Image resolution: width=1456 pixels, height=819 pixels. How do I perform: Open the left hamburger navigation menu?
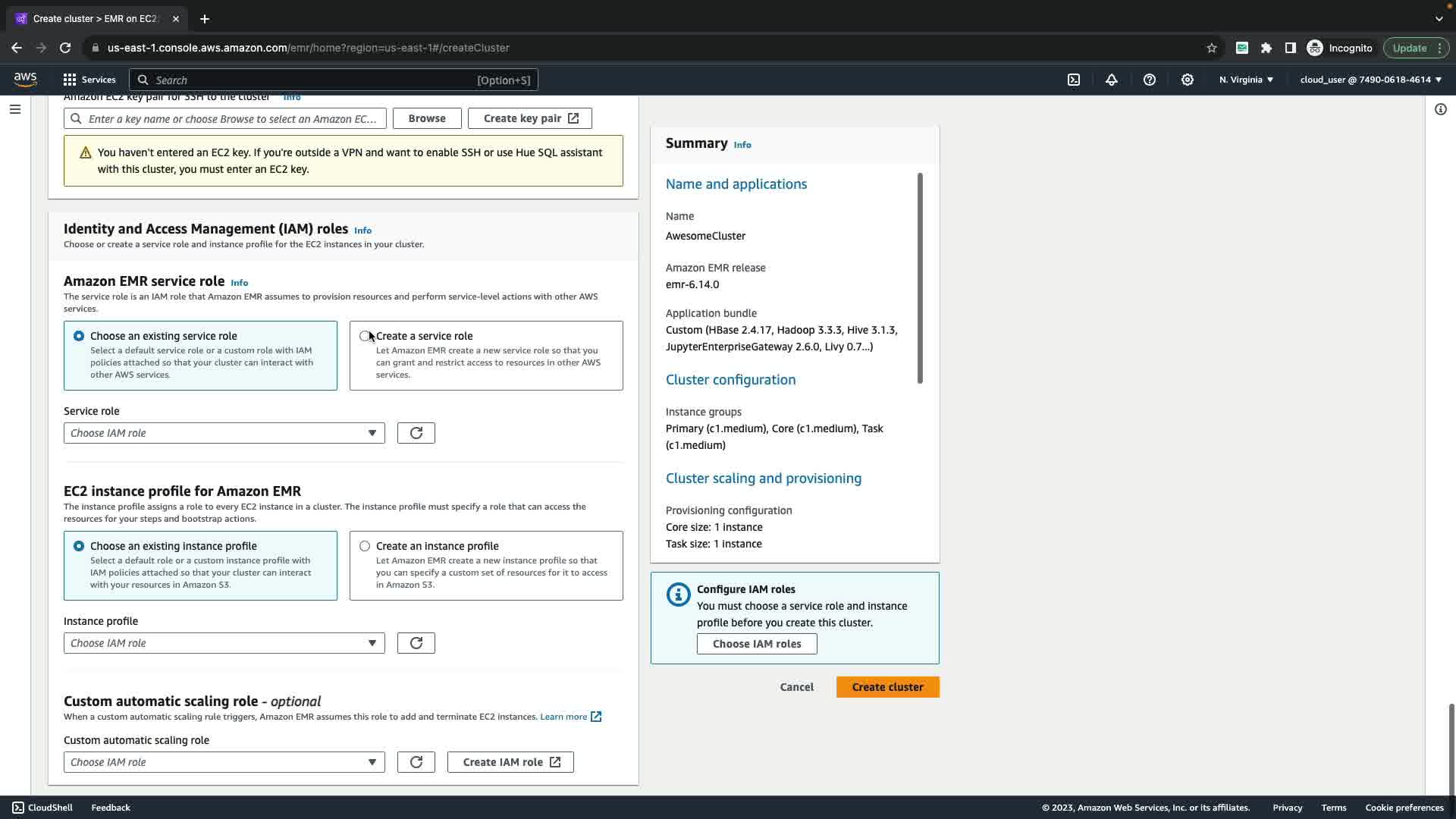(14, 109)
